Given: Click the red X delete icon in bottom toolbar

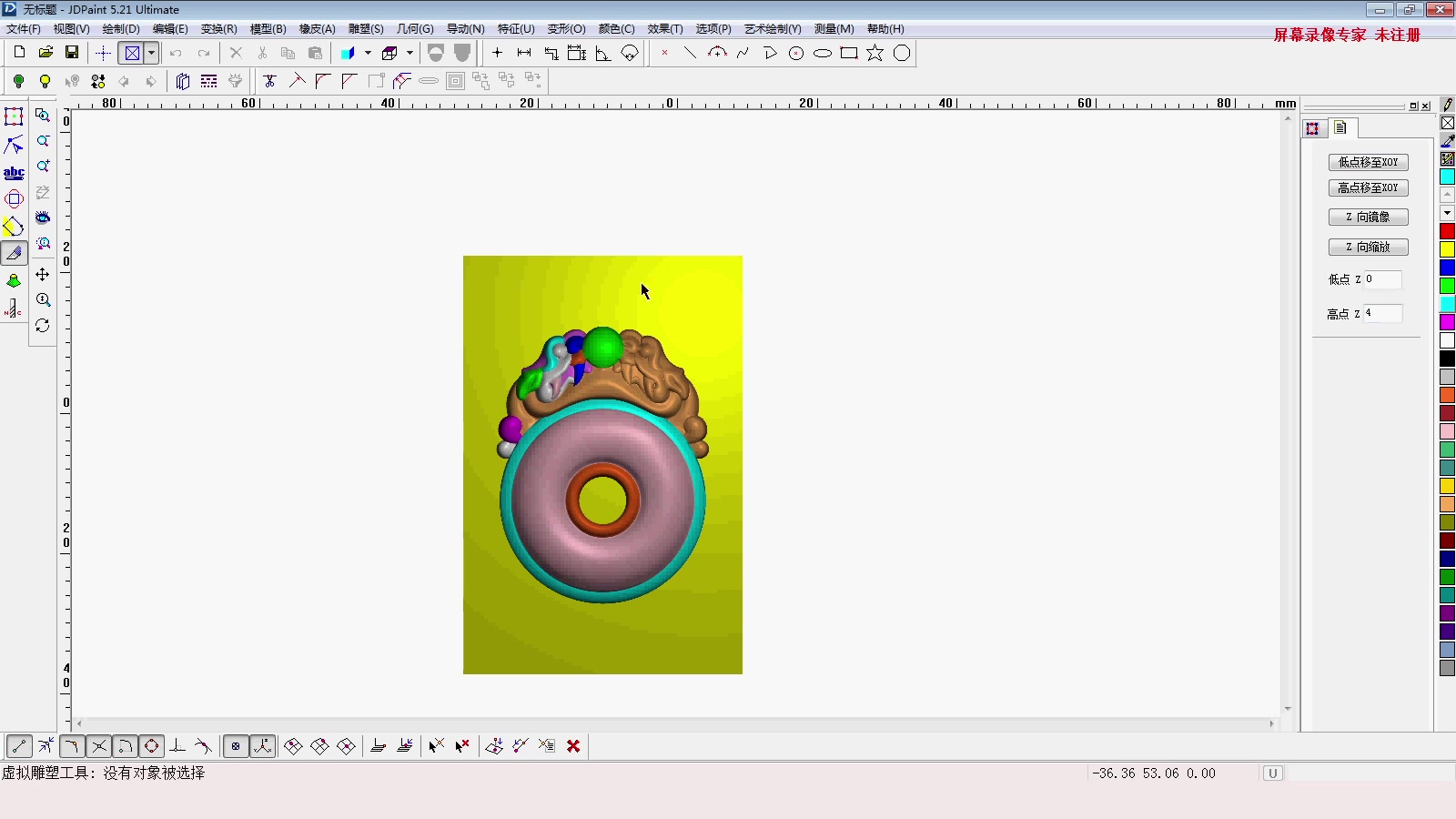Looking at the screenshot, I should click(573, 746).
